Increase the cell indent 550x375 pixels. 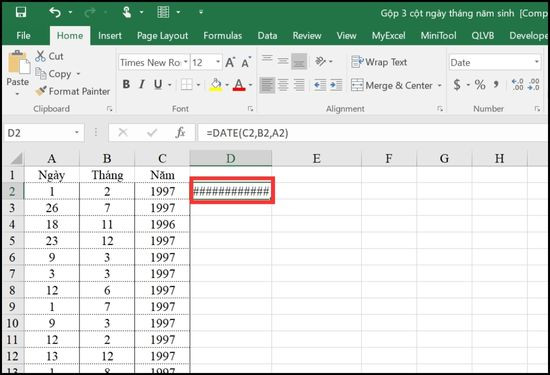336,85
